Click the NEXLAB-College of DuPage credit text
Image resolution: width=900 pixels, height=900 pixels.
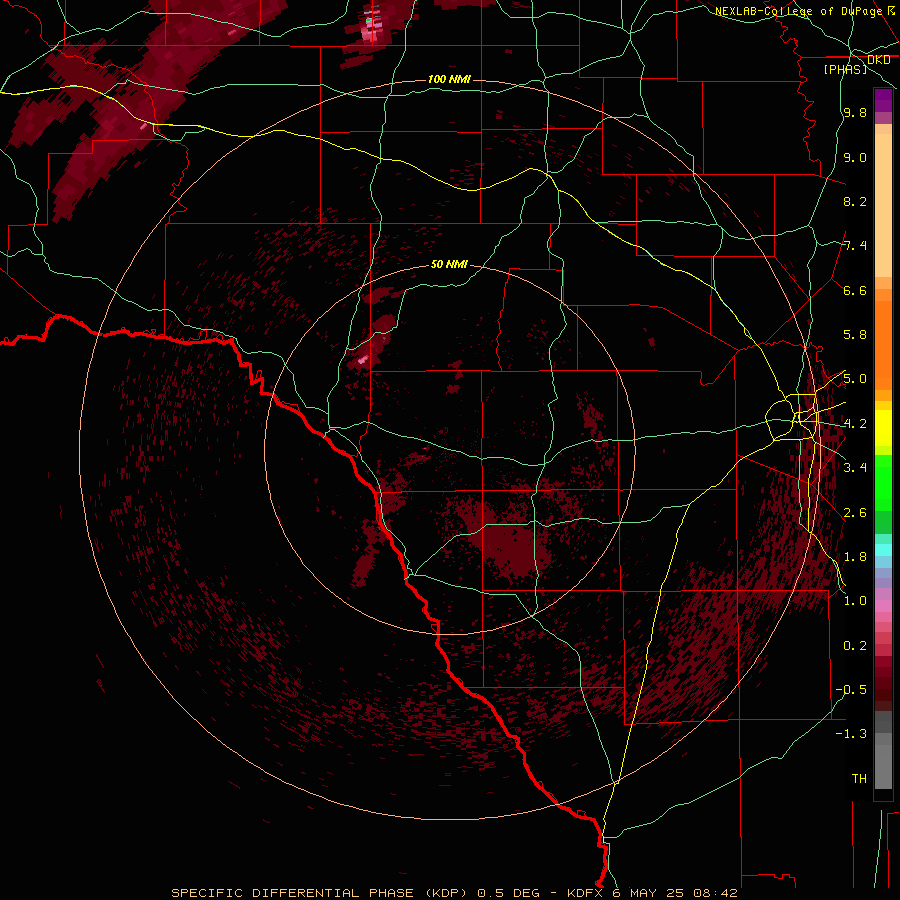click(799, 11)
